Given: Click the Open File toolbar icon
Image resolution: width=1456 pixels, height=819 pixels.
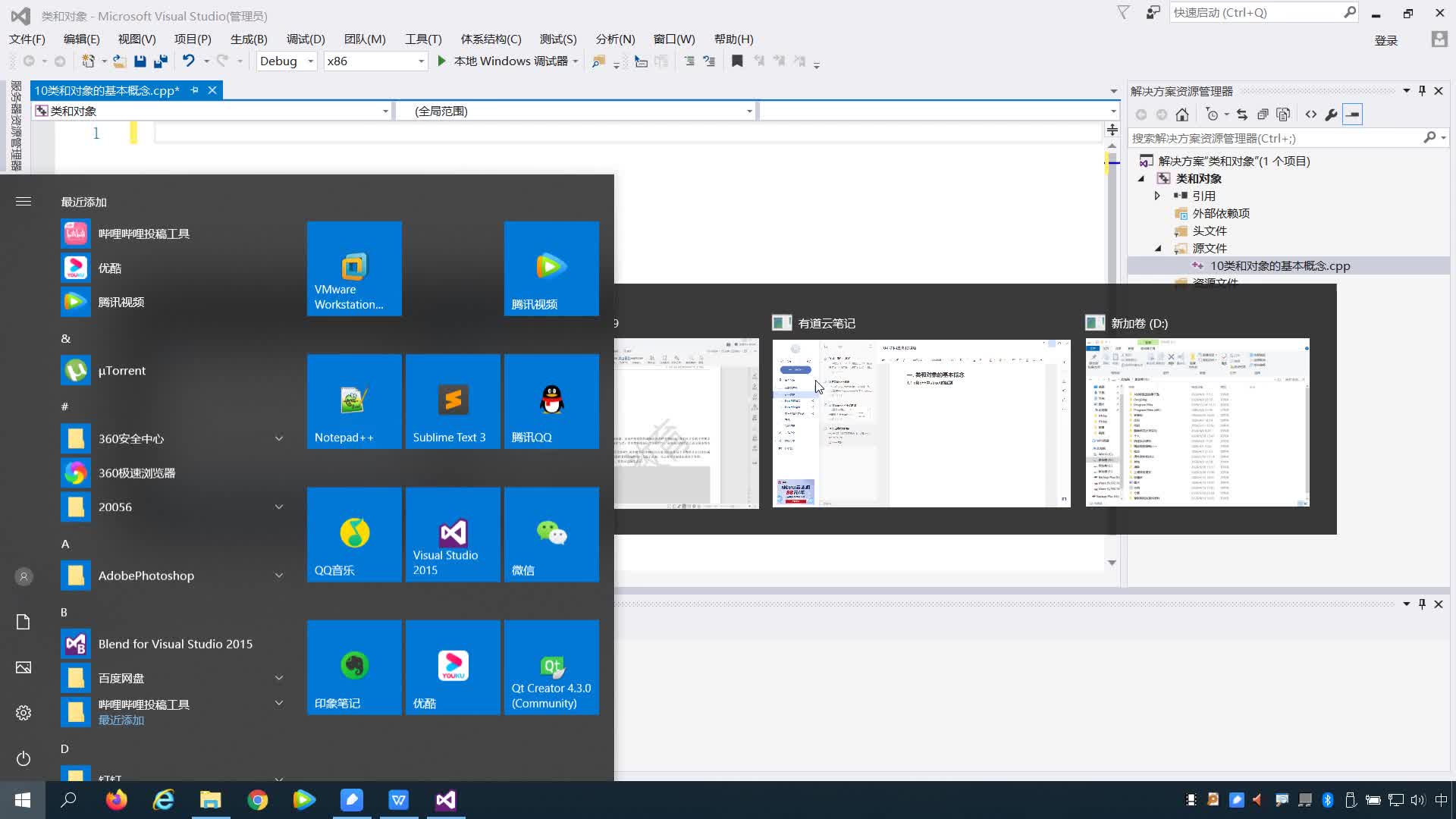Looking at the screenshot, I should pos(119,61).
